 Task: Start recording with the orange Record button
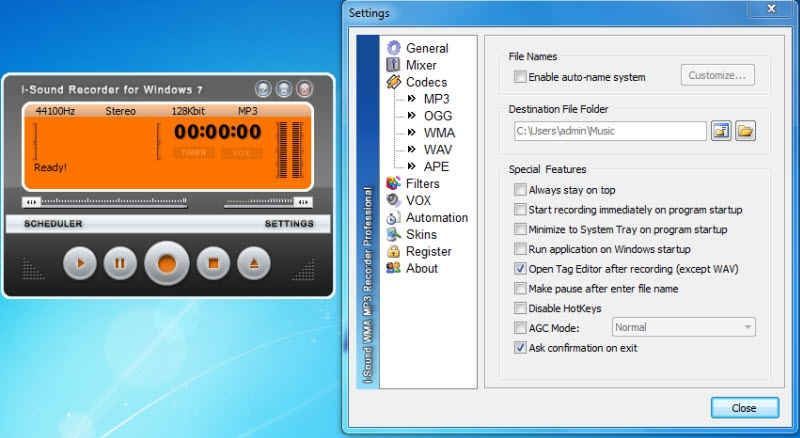pos(167,263)
